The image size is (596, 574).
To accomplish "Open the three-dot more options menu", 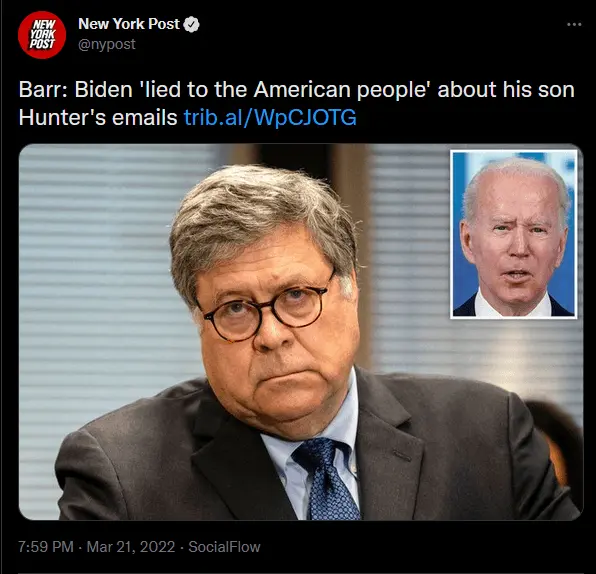I will point(574,24).
